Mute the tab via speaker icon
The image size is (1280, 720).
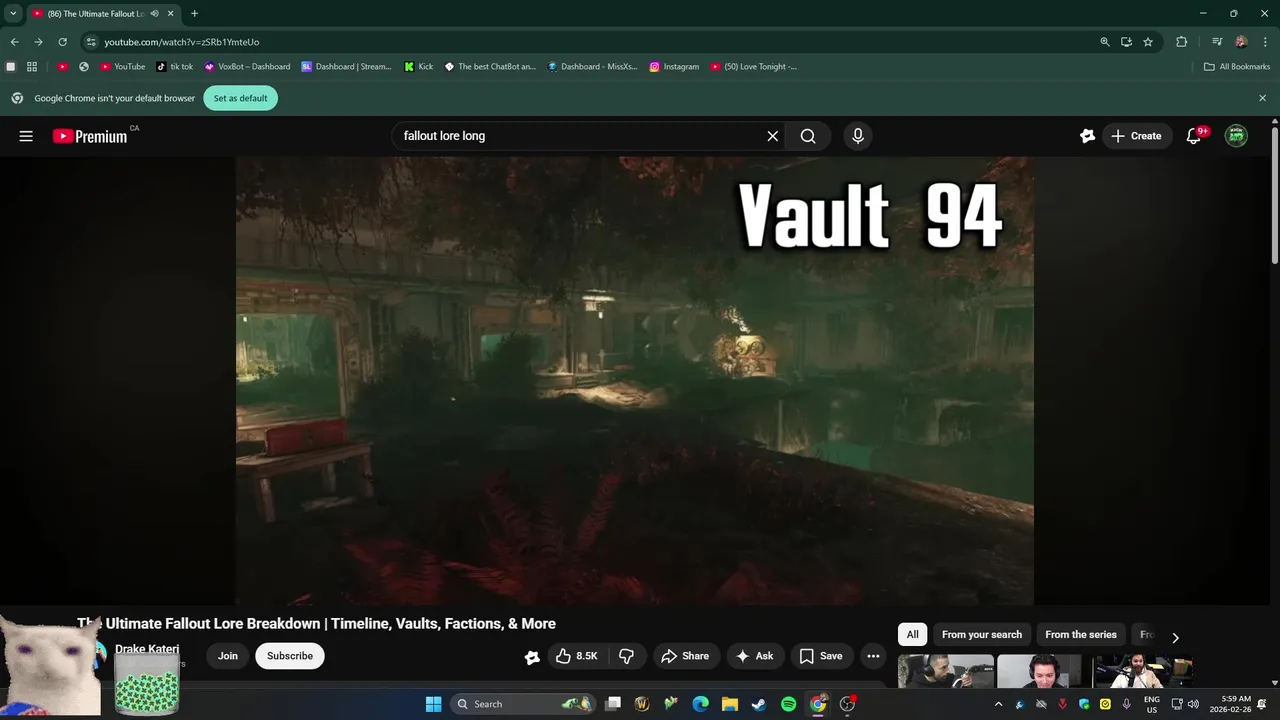[155, 14]
